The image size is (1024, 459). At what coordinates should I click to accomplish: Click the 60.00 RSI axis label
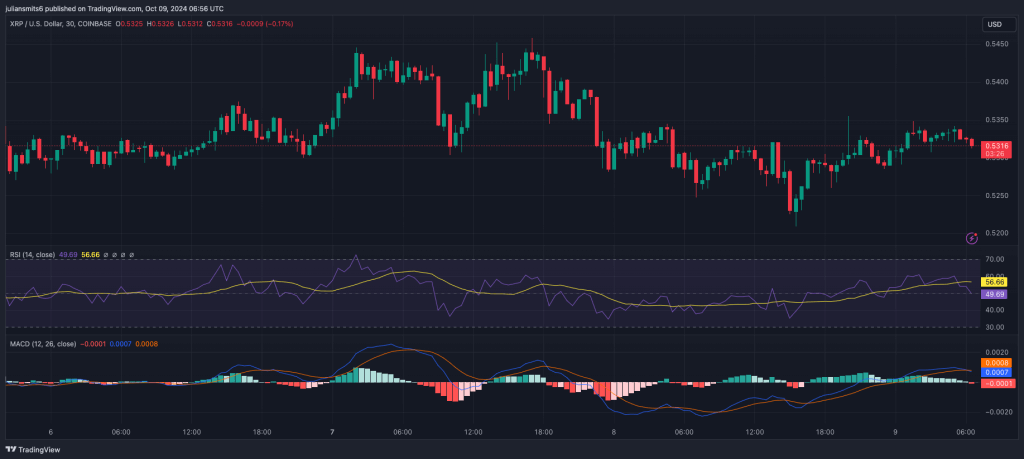coord(995,276)
